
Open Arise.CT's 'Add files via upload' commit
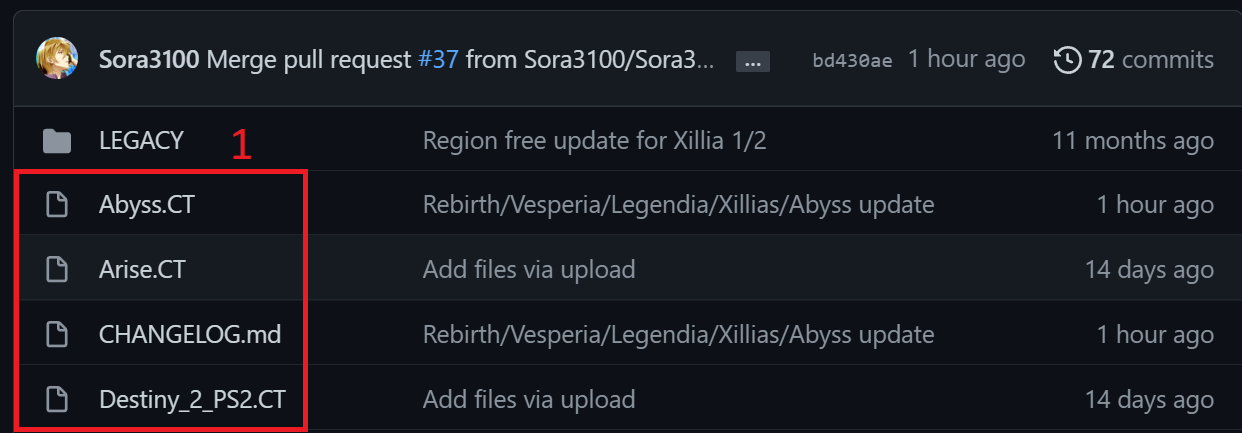(x=529, y=269)
